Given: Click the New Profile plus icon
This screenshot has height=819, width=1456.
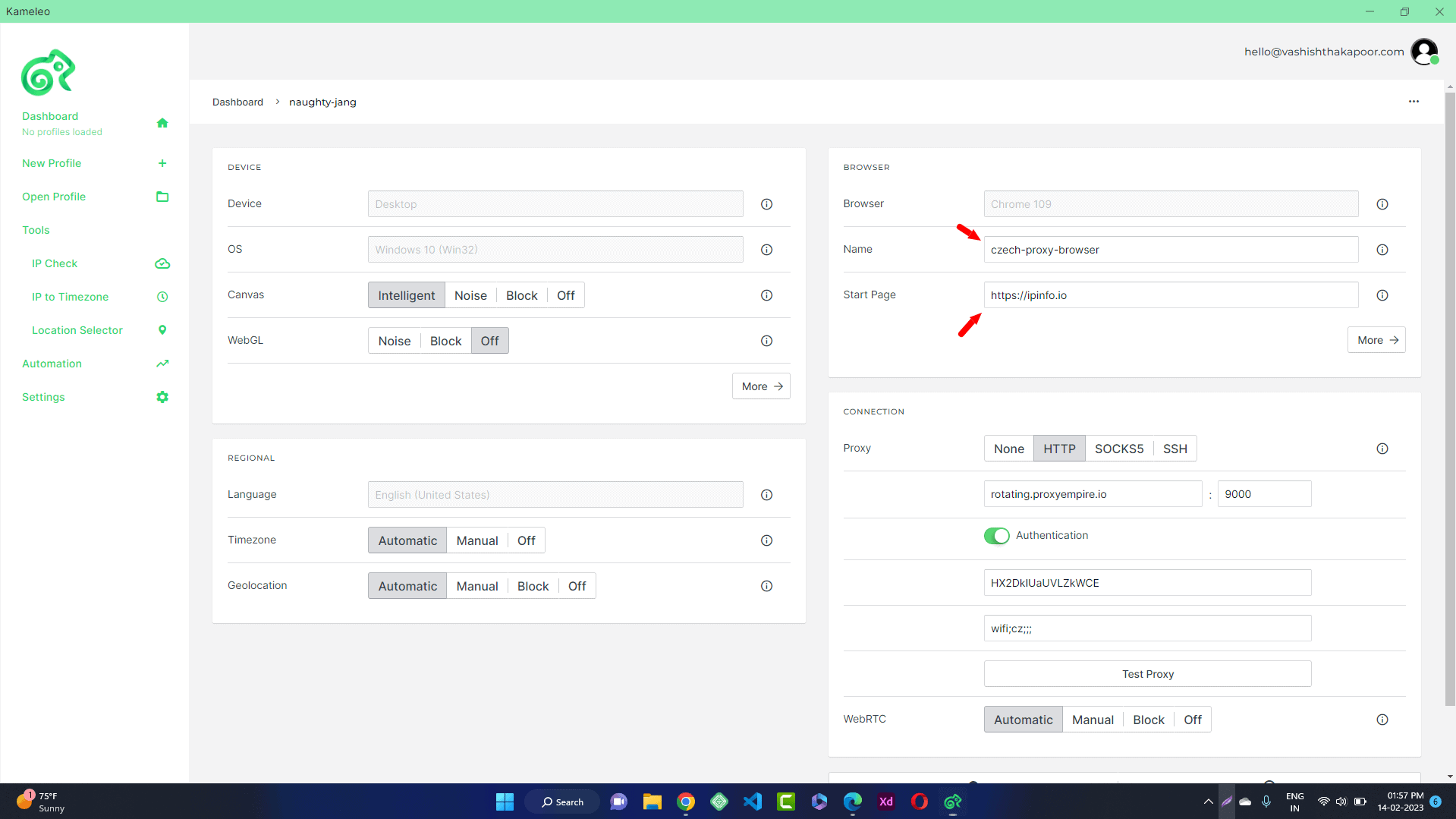Looking at the screenshot, I should pos(162,163).
